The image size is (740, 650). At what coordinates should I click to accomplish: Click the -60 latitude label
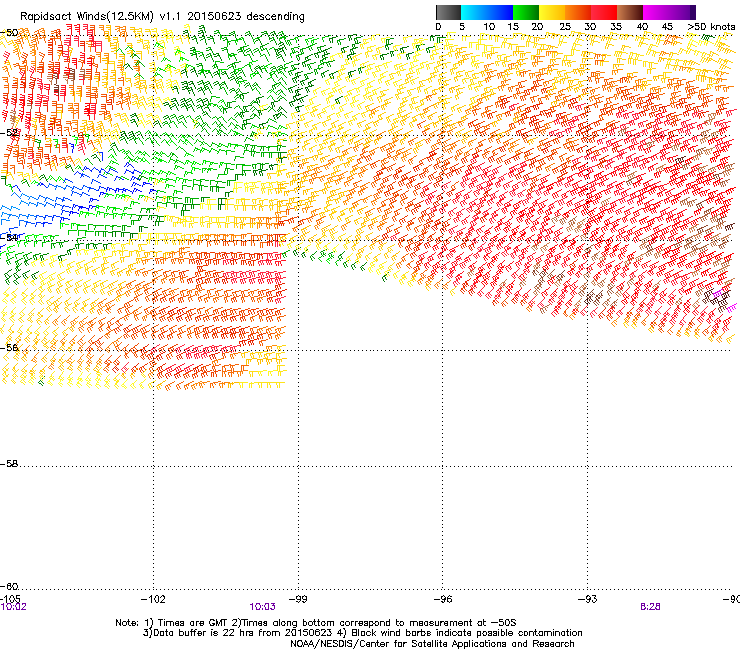tap(9, 586)
